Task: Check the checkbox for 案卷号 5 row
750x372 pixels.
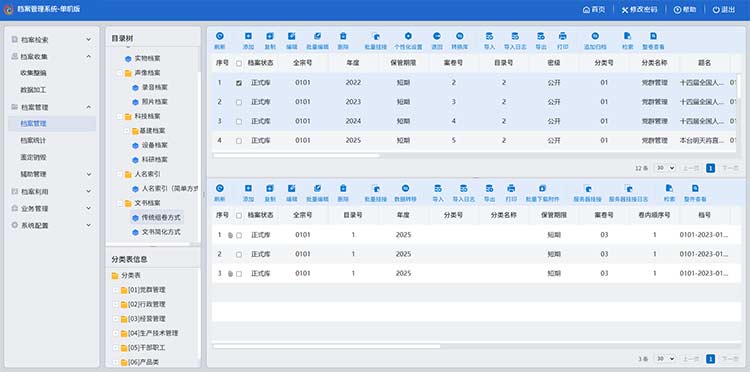Action: [239, 141]
